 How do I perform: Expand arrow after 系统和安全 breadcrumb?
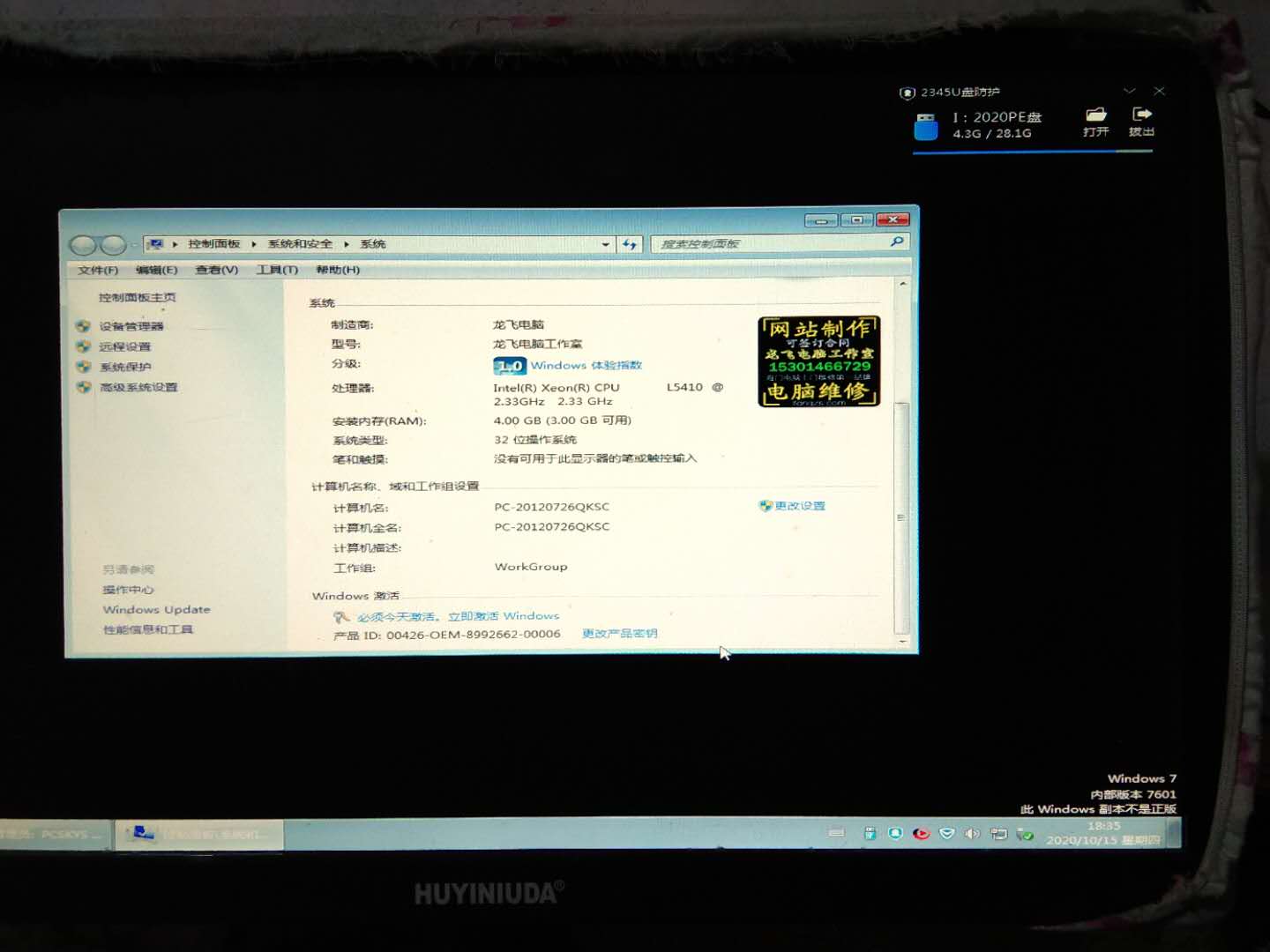[346, 244]
